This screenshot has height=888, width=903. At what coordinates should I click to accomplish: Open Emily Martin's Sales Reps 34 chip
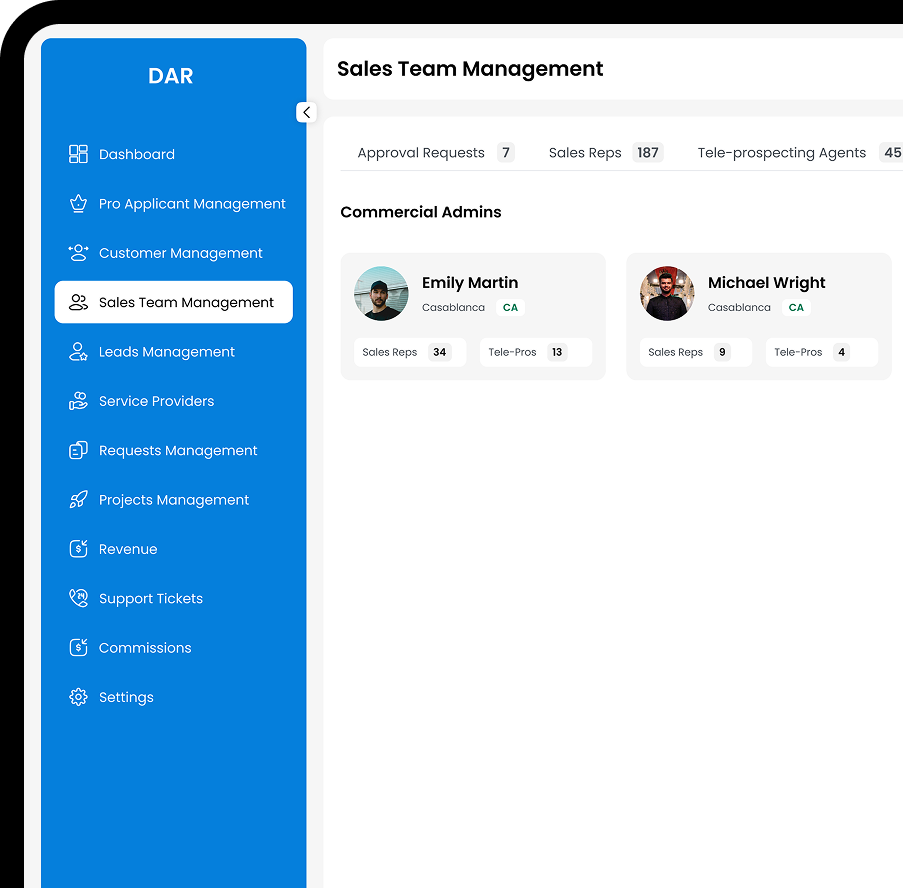[x=410, y=352]
